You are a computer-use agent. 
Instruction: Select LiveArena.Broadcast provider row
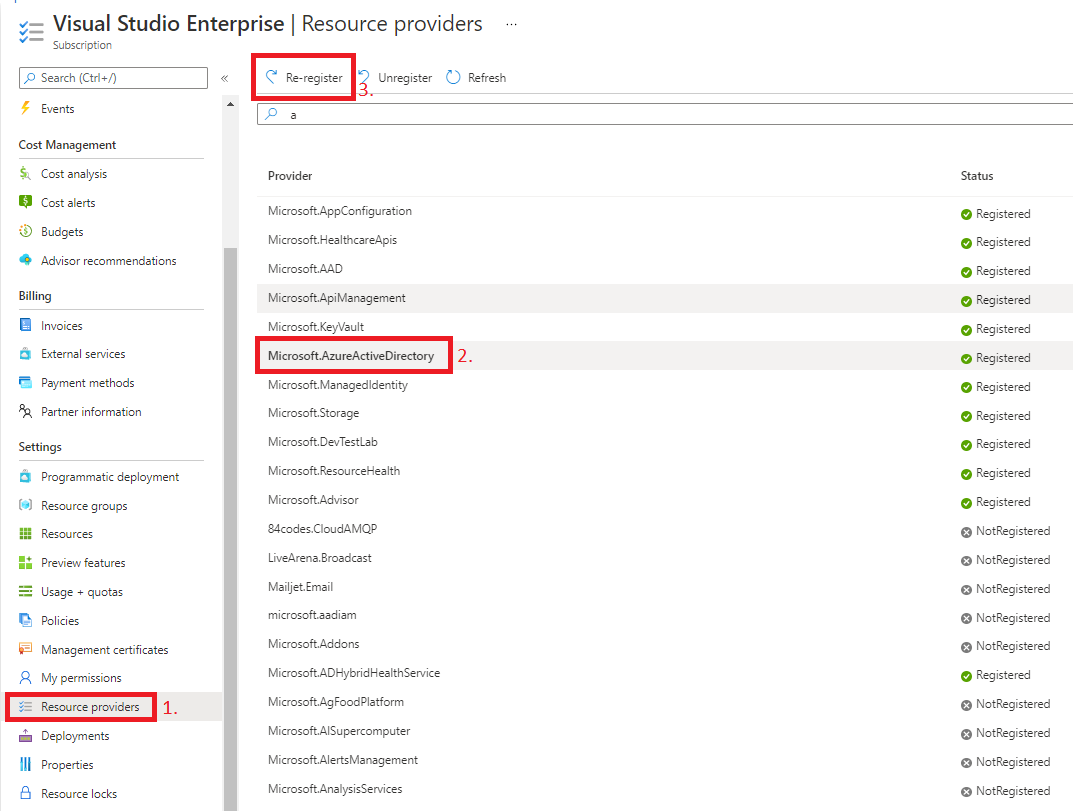[665, 558]
